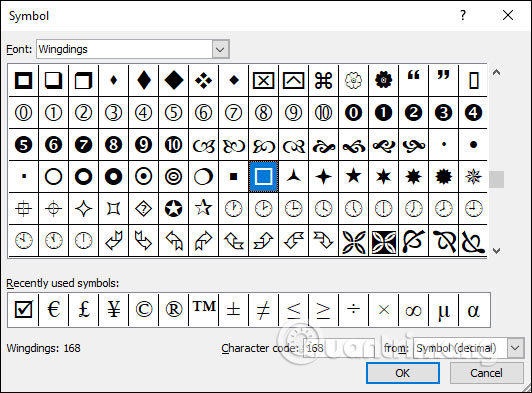The height and width of the screenshot is (393, 532).
Task: Select the black circled number 10 symbol
Action: (173, 145)
